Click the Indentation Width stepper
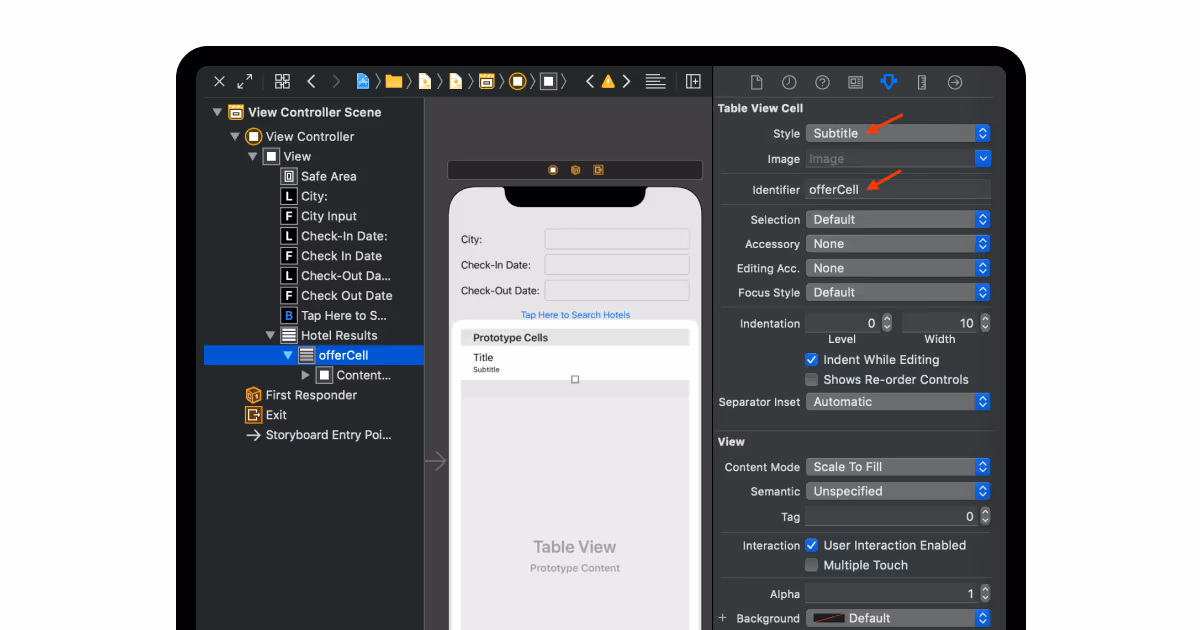The width and height of the screenshot is (1200, 630). pyautogui.click(x=985, y=323)
